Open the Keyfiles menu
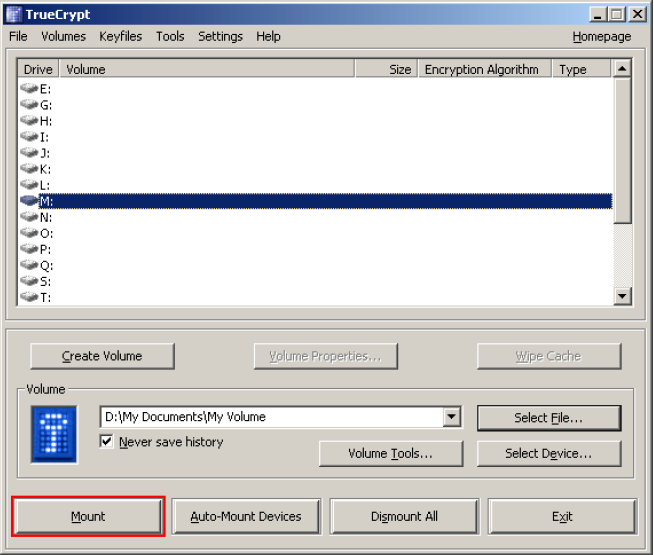Screen dimensions: 654x555 [121, 37]
